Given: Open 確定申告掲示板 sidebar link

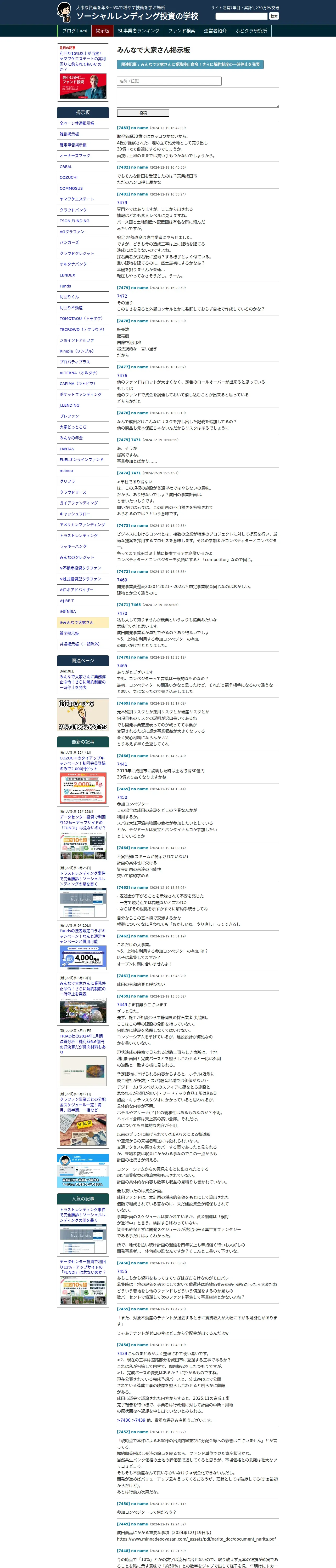Looking at the screenshot, I should click(x=83, y=146).
